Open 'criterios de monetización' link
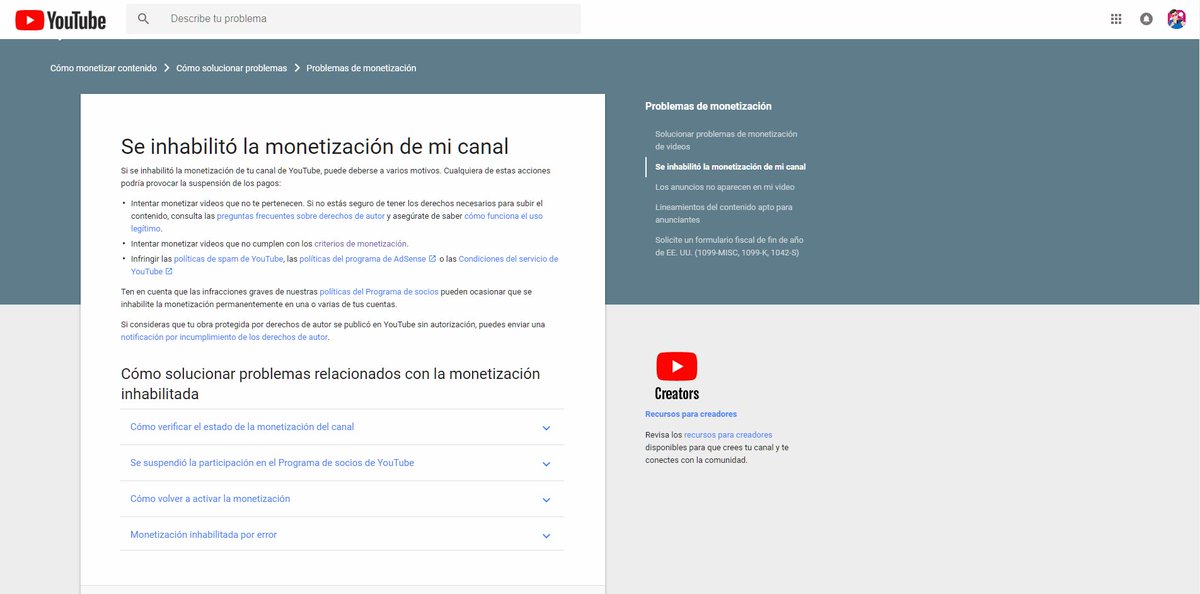This screenshot has width=1200, height=594. click(361, 244)
